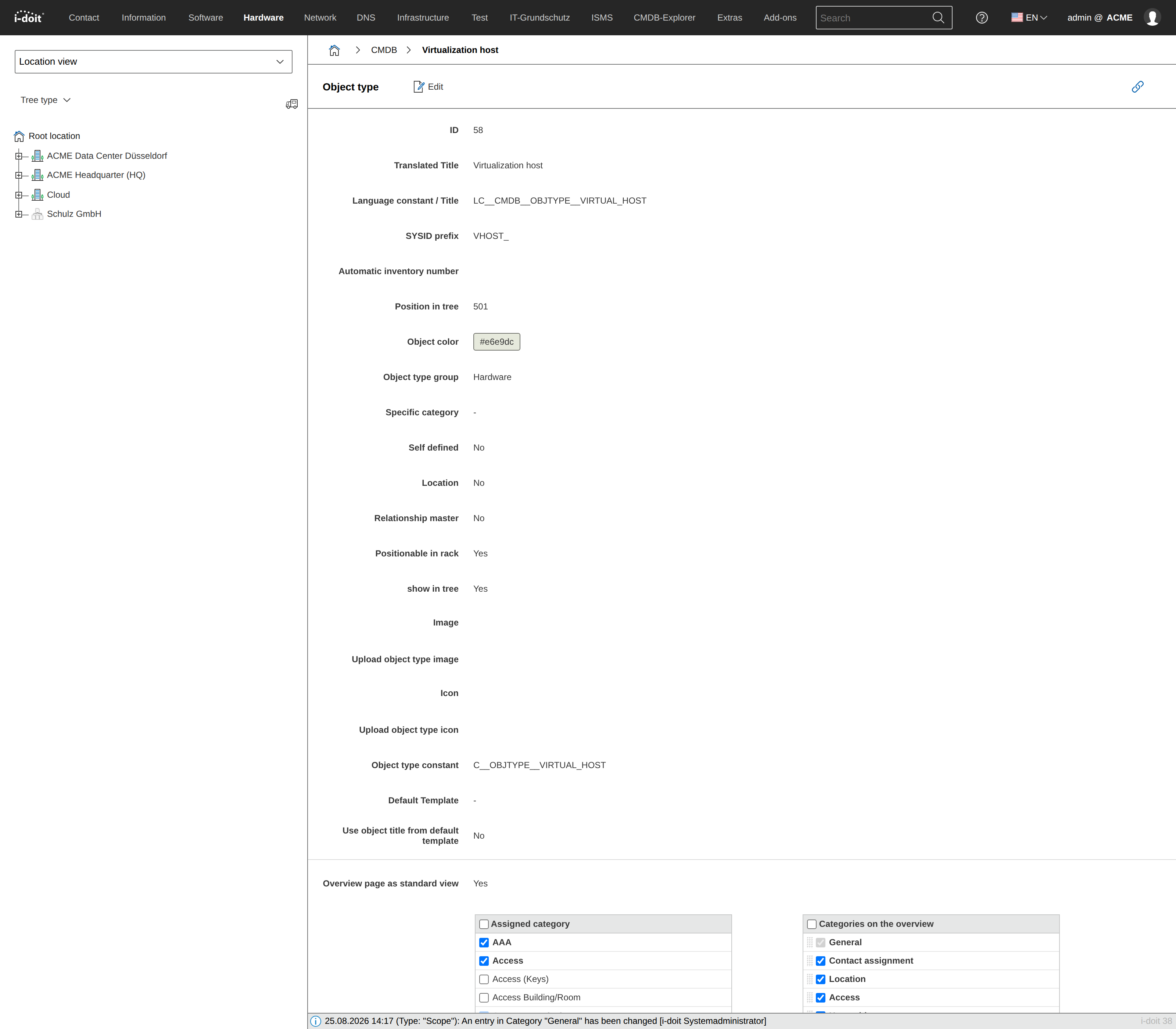This screenshot has height=1029, width=1176.
Task: Open the Infrastructure menu
Action: click(423, 18)
